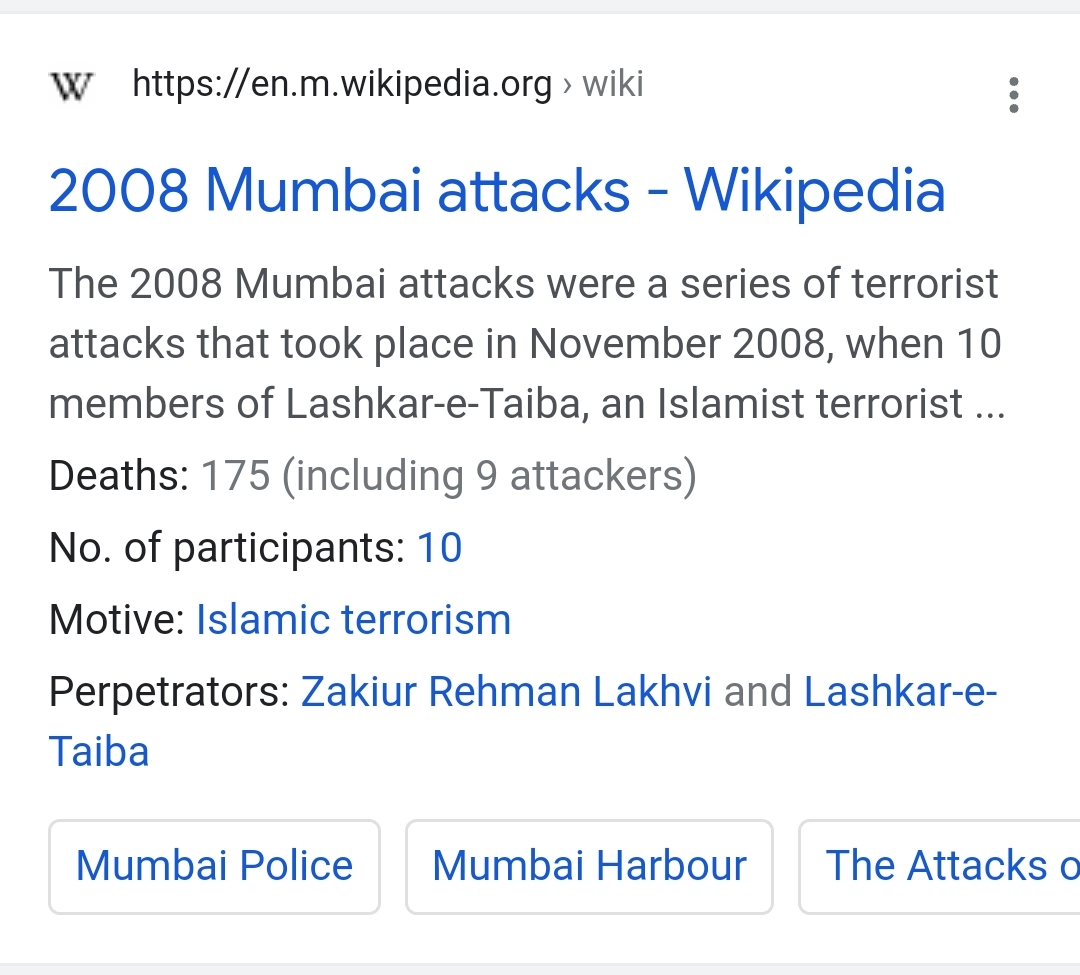Image resolution: width=1080 pixels, height=975 pixels.
Task: Tap the Mumbai Harbour chip
Action: pos(590,866)
